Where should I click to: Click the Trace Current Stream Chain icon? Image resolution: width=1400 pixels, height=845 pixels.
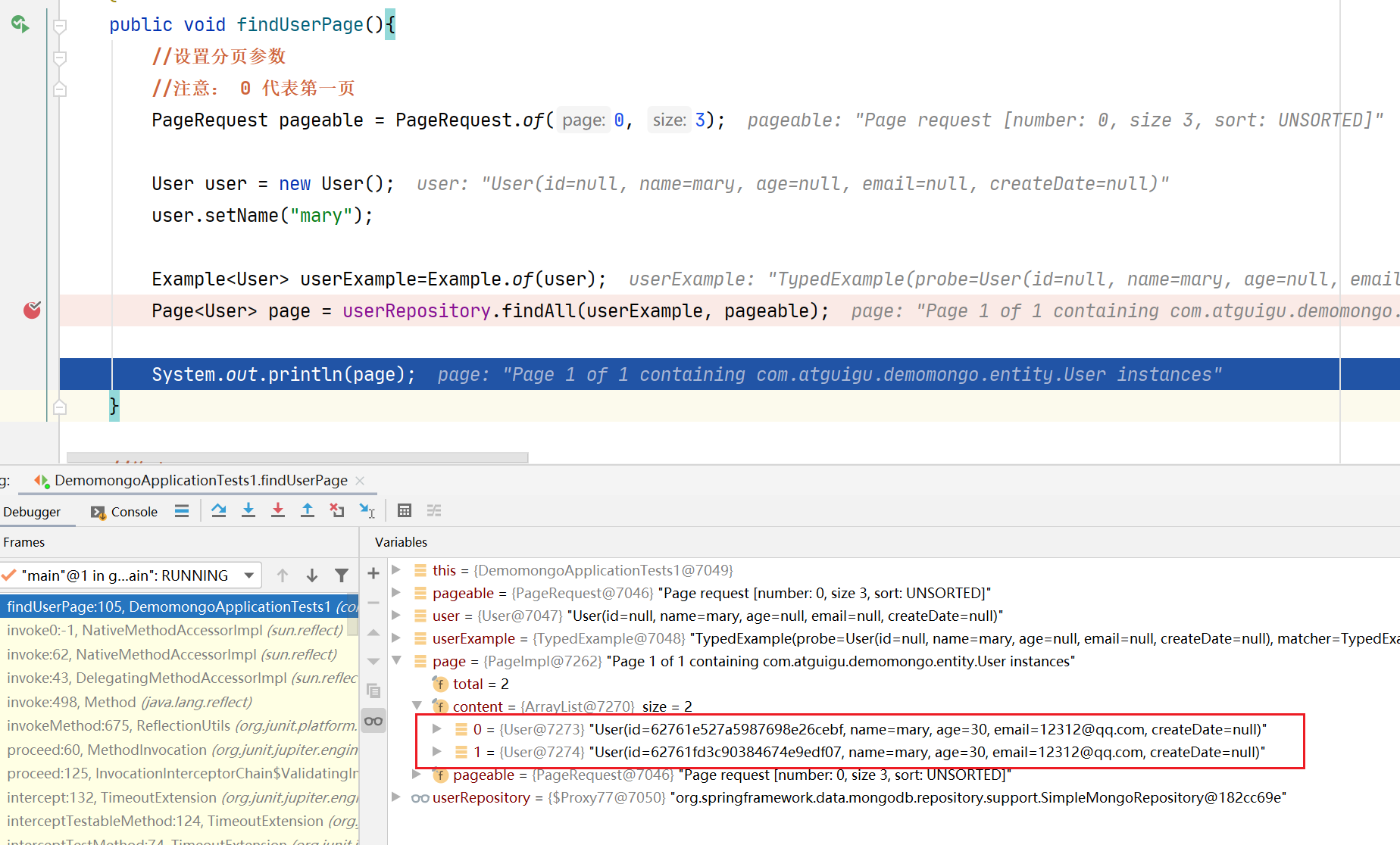pyautogui.click(x=434, y=511)
